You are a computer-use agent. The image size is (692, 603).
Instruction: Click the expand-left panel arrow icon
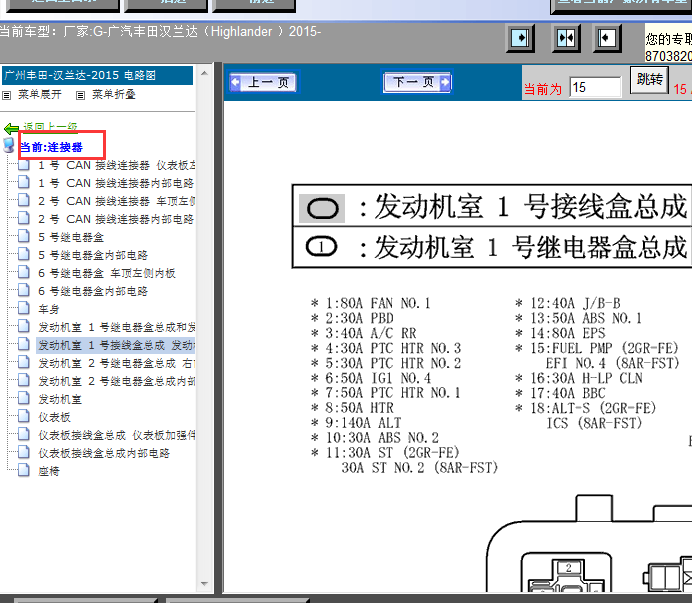pyautogui.click(x=608, y=38)
